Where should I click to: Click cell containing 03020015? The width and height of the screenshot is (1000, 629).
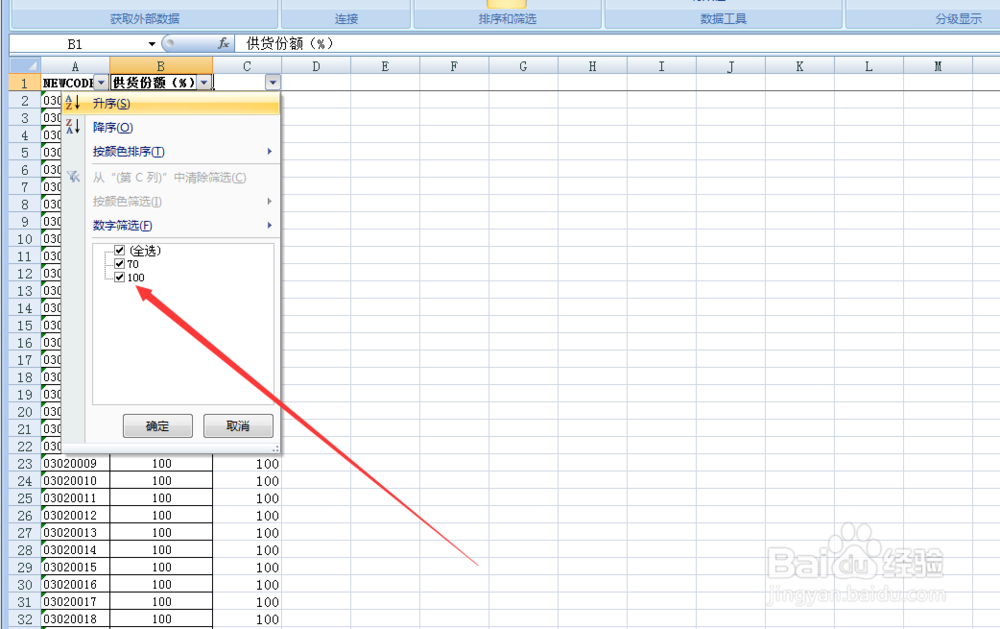[75, 567]
